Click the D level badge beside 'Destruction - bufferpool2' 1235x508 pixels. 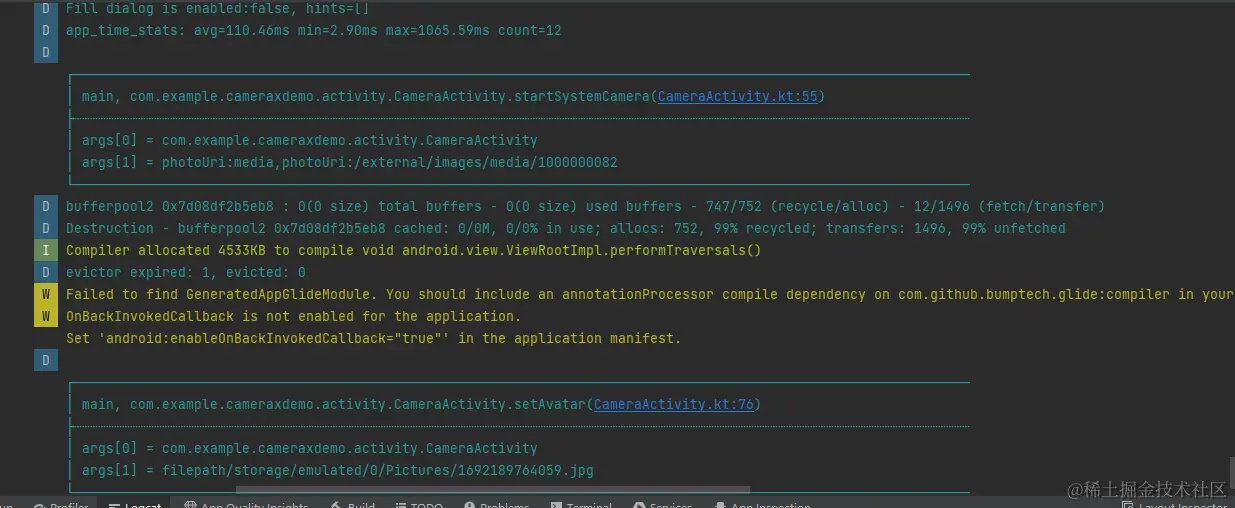click(x=46, y=228)
